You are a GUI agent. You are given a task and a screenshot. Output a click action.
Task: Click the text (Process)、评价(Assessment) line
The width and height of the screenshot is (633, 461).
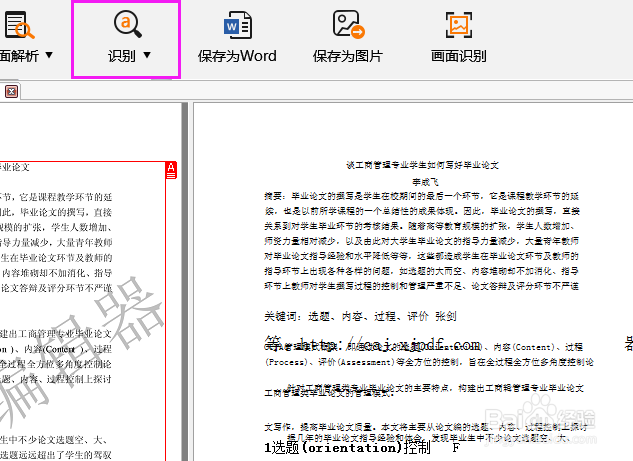(429, 362)
